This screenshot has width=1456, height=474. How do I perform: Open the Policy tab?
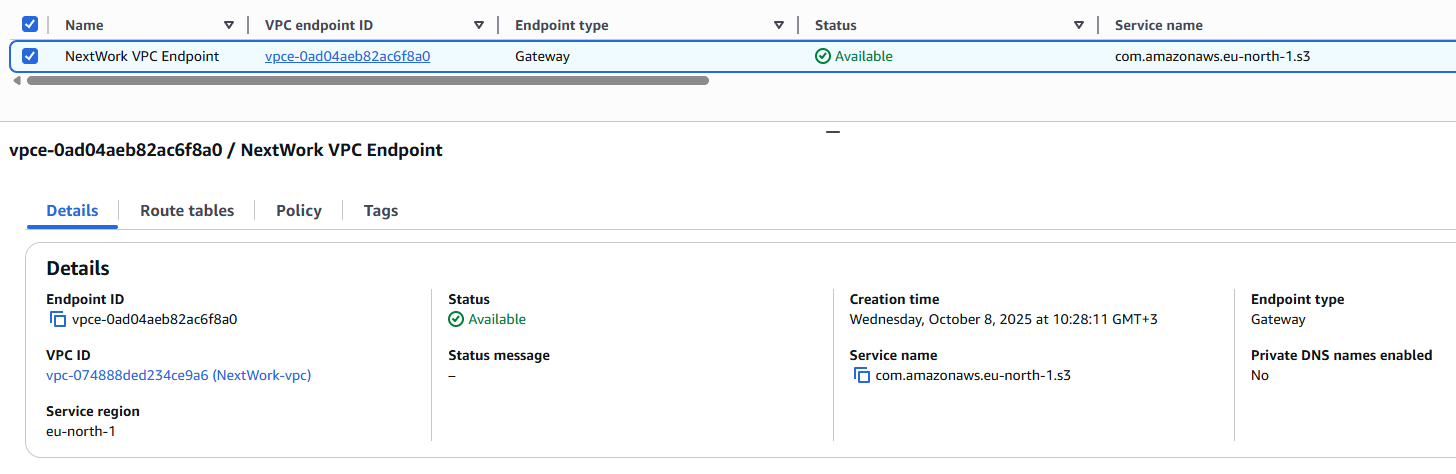coord(299,211)
